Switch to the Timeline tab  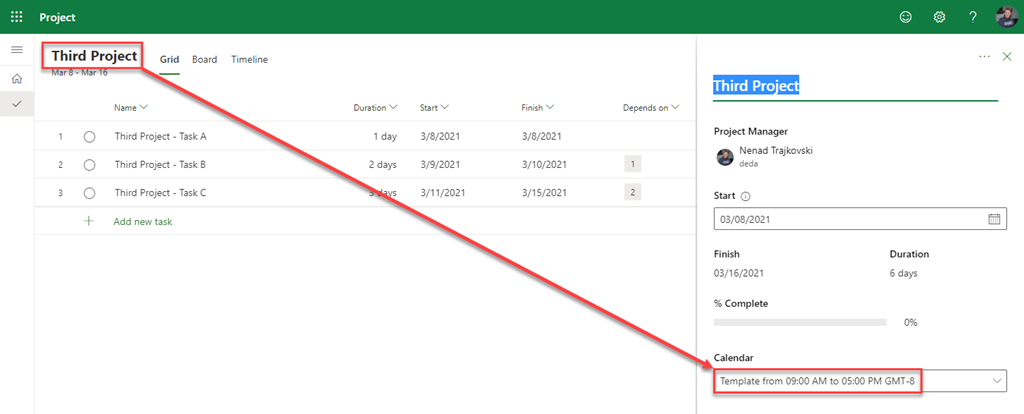click(249, 60)
